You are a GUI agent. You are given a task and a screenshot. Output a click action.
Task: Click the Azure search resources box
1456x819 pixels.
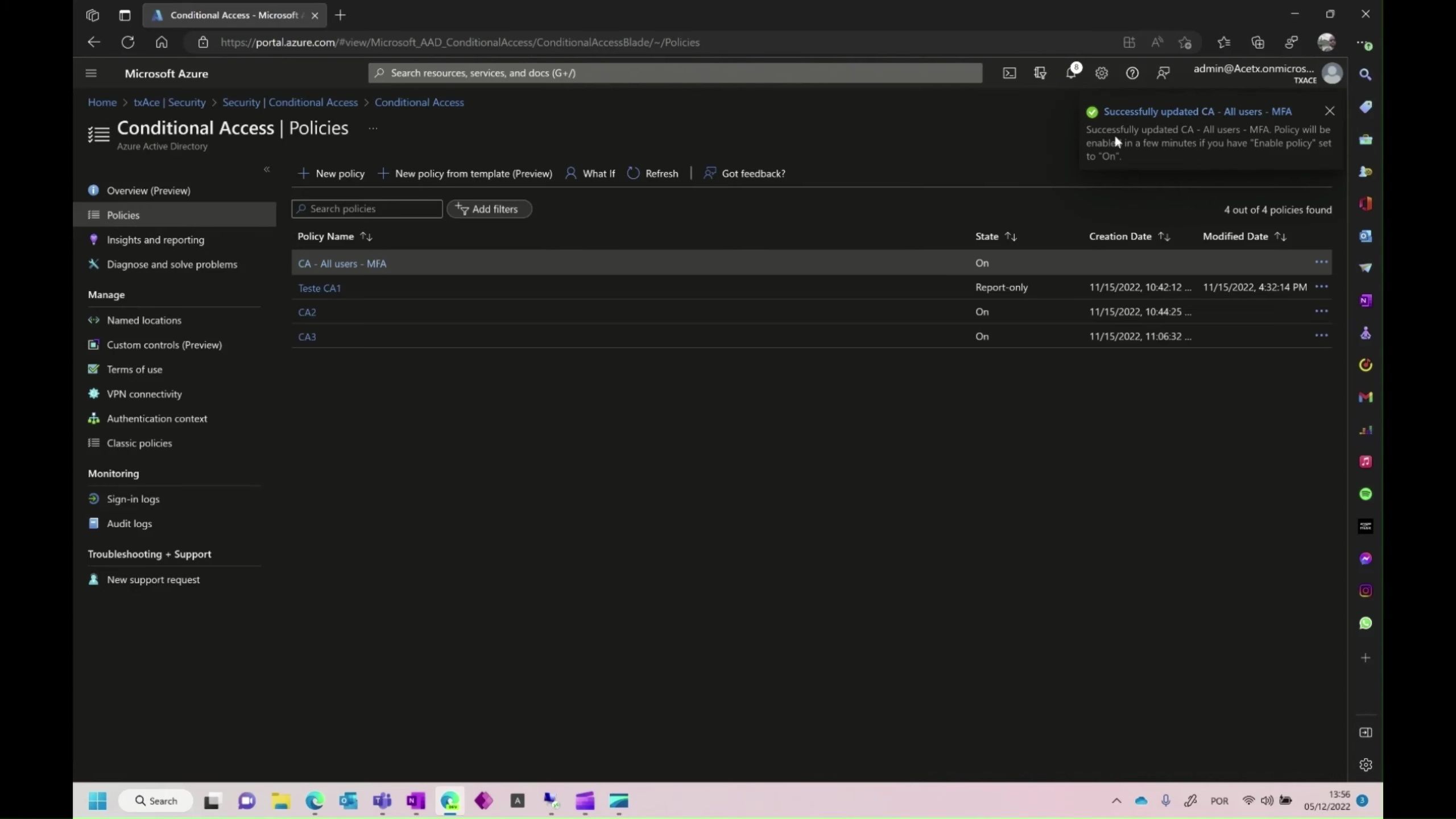[x=675, y=73]
